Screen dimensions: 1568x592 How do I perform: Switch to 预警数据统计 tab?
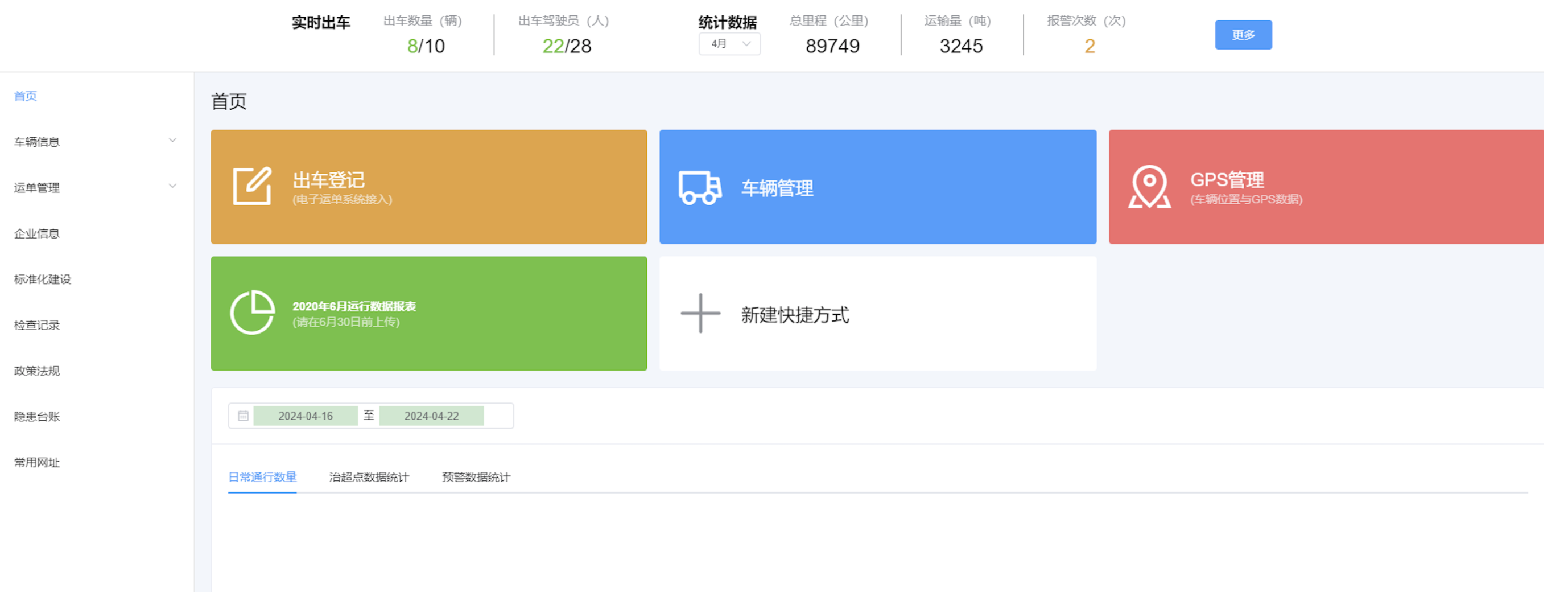click(x=476, y=477)
